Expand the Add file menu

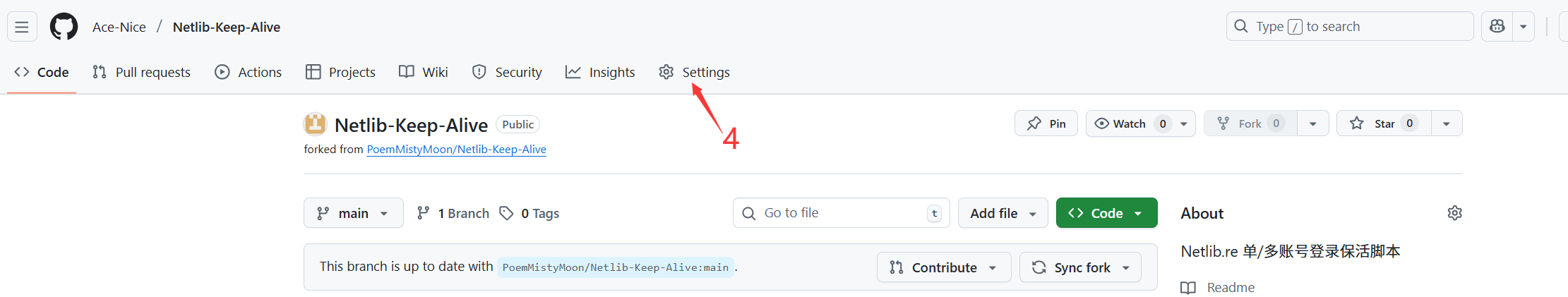1003,213
